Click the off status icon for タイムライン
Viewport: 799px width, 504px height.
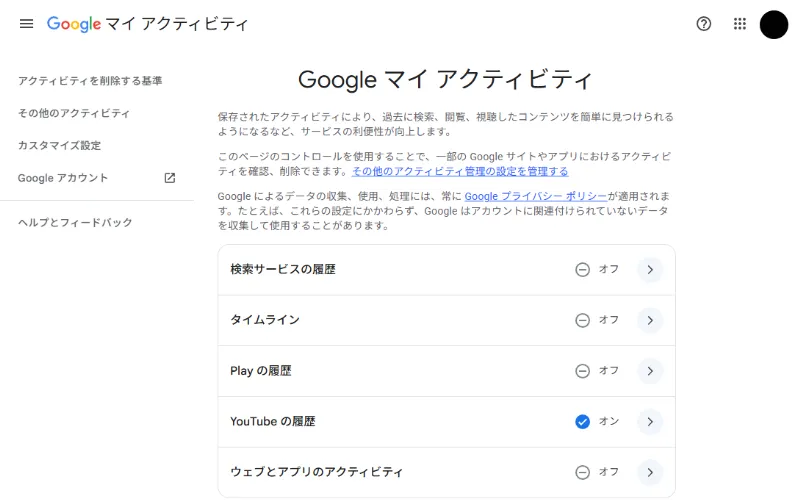(582, 320)
